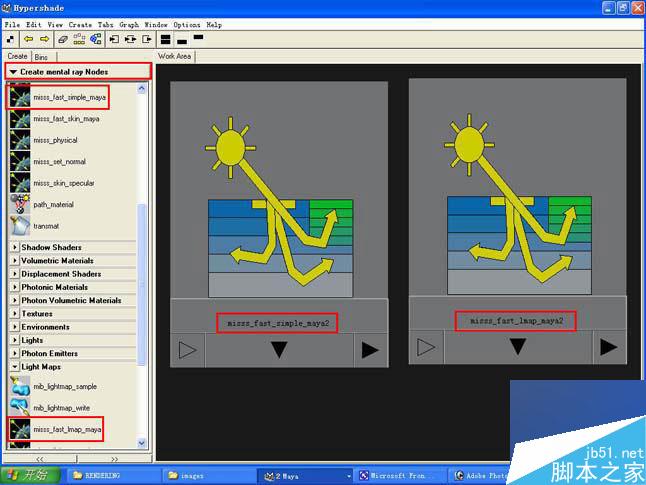Click the misss_fast_lmap_maya node icon

tap(20, 429)
